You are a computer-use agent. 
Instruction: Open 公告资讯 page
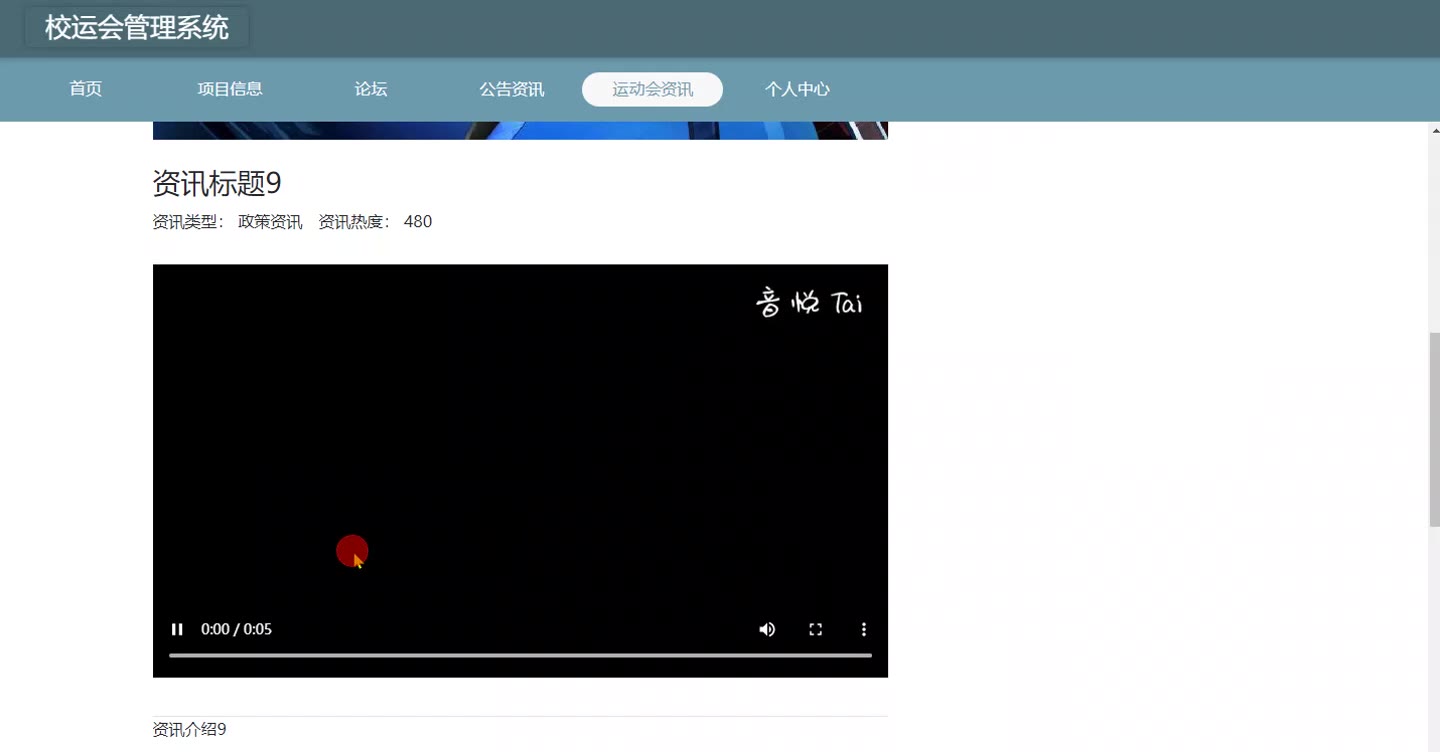click(x=512, y=89)
